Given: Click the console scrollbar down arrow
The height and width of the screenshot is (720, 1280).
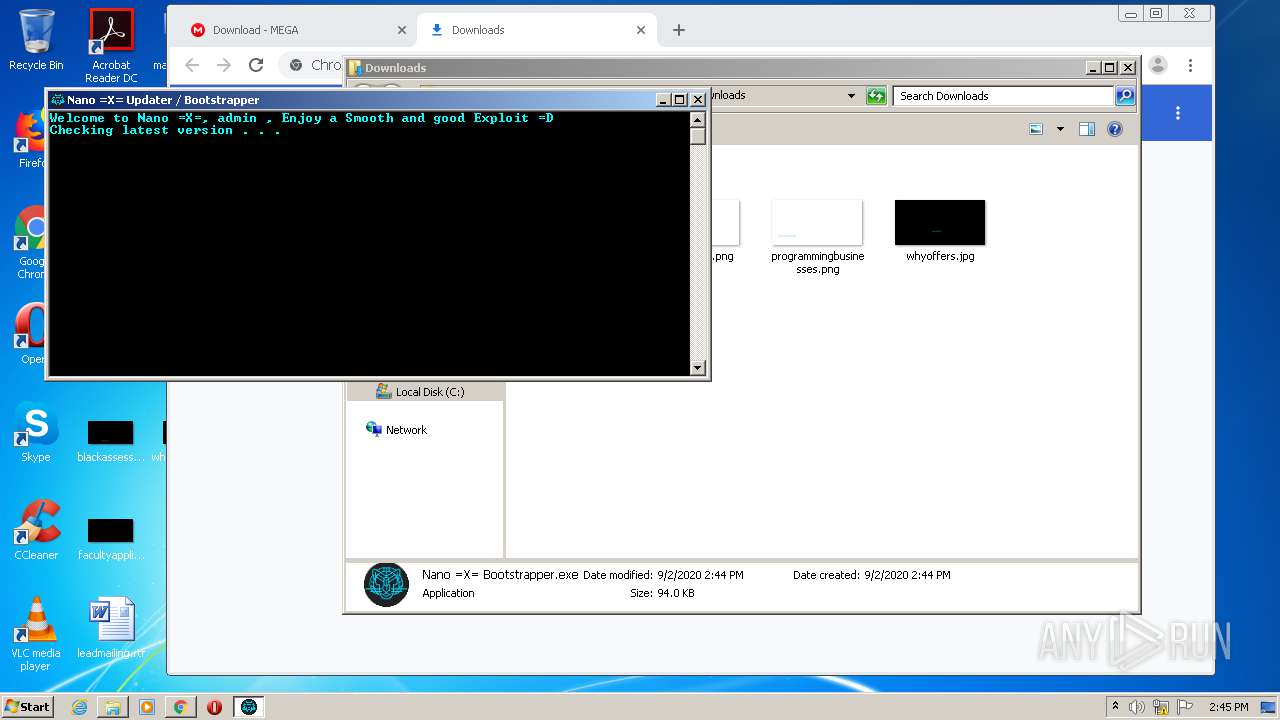Looking at the screenshot, I should click(x=698, y=368).
